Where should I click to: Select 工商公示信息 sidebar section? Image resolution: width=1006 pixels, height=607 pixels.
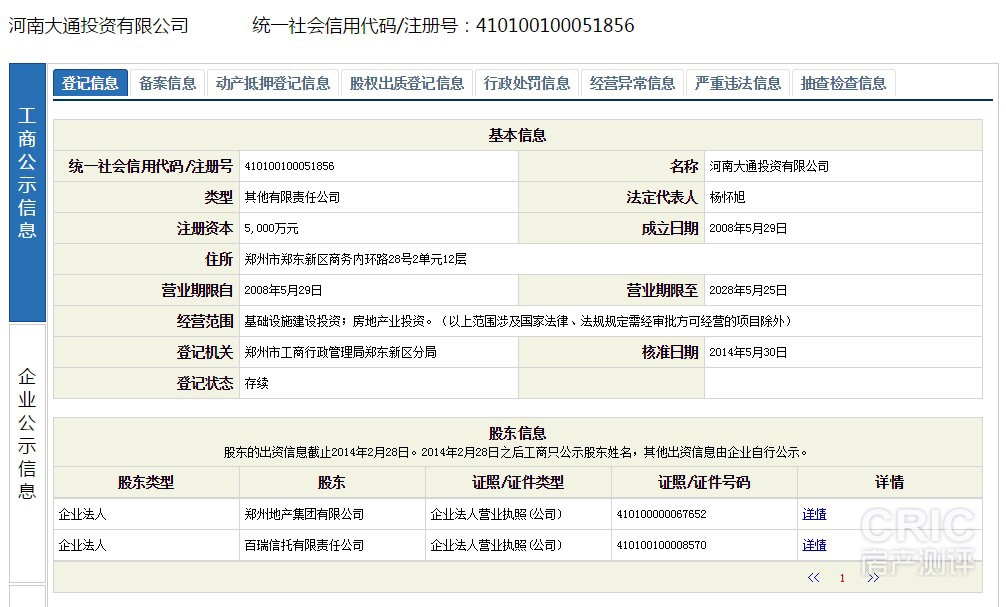[27, 192]
